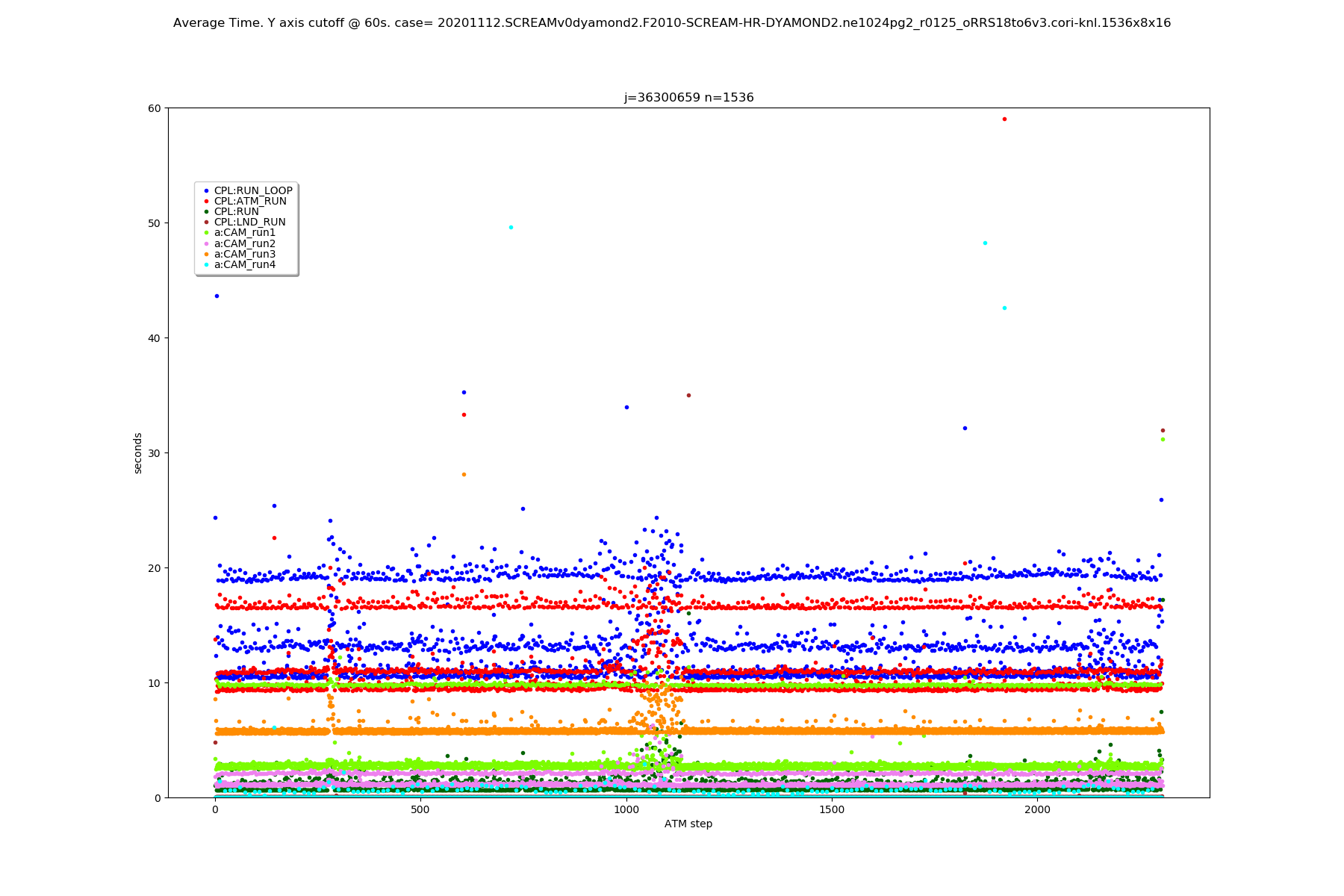Click the cyan a:CAM_run4 legend marker
Viewport: 1344px width, 896px height.
[206, 265]
